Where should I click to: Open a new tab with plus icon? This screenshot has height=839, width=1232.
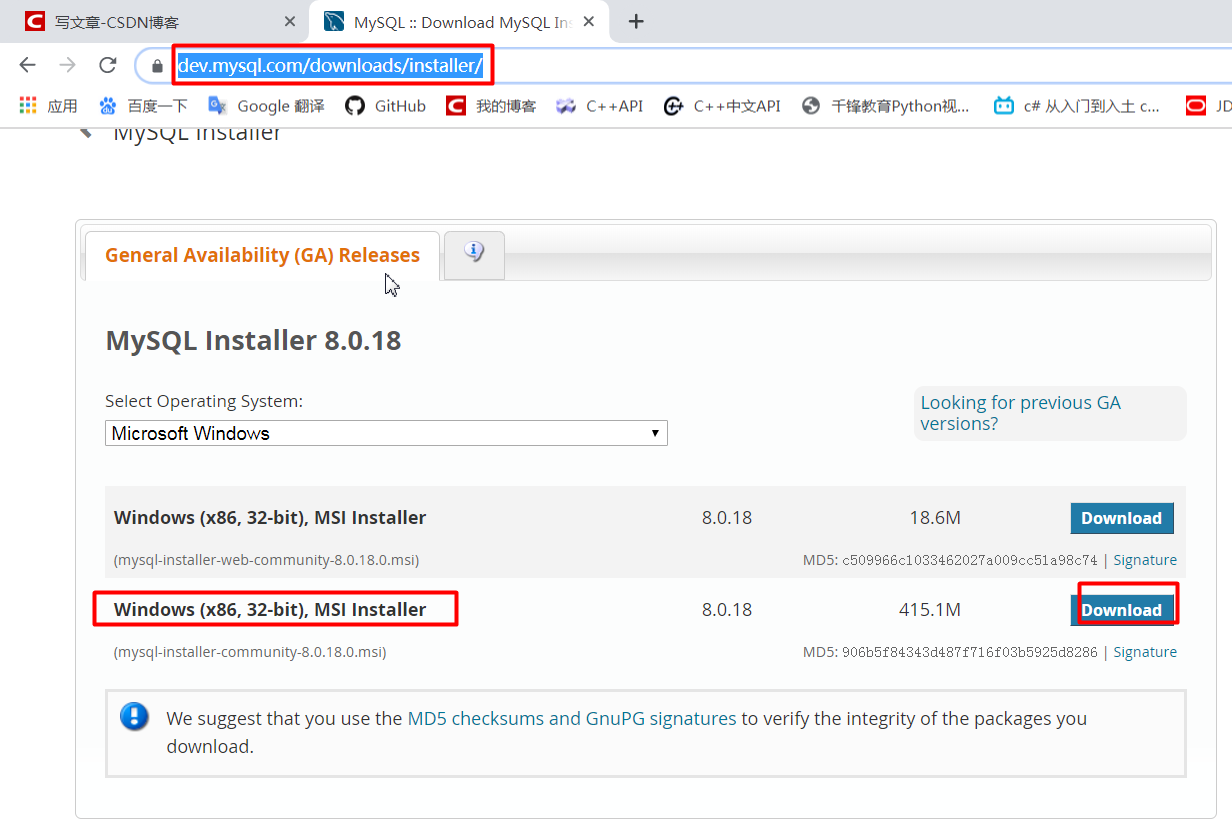[636, 21]
